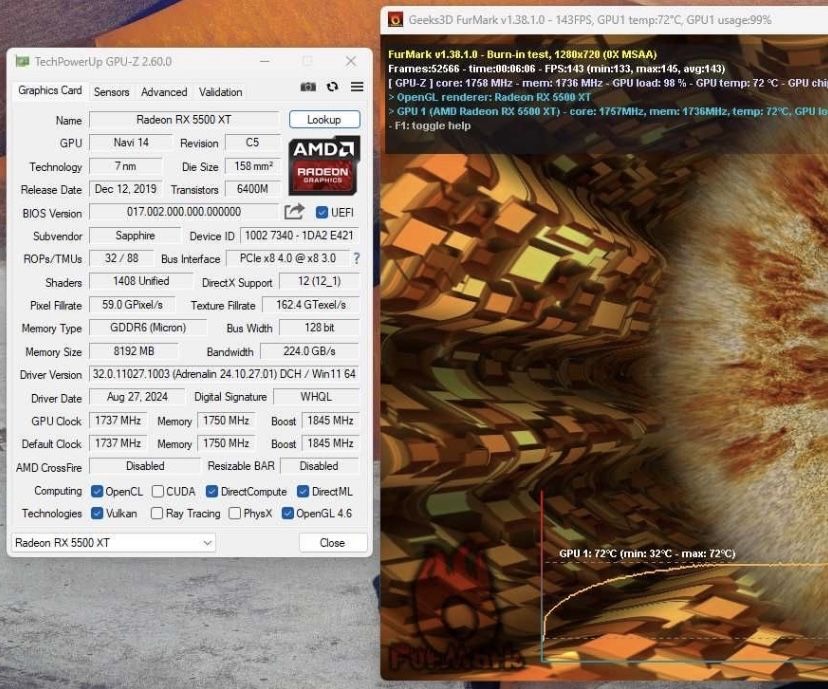
Task: Click FurMark GPU 1 temperature graph label
Action: tap(647, 553)
